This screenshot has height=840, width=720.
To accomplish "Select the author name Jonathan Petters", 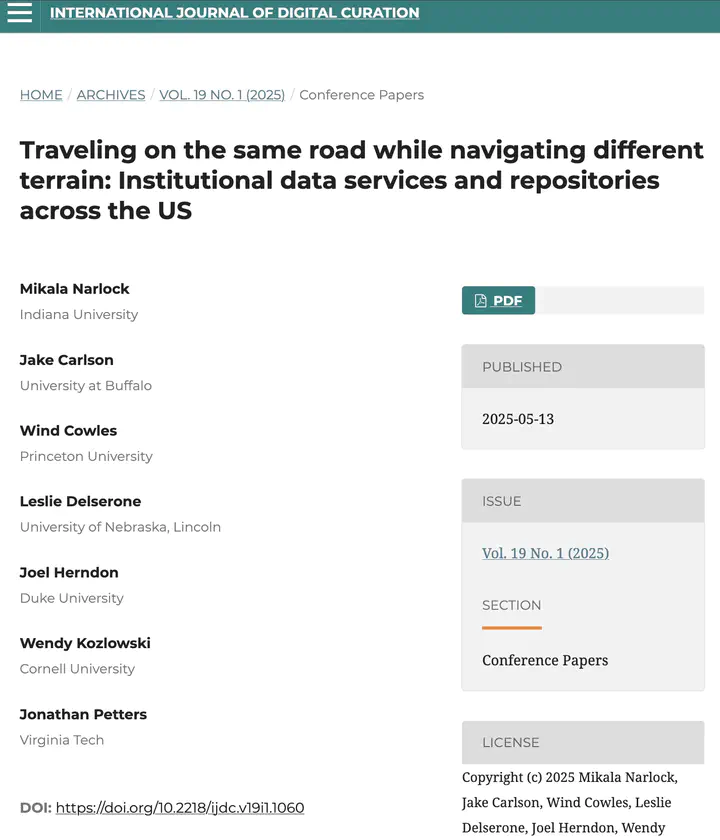I will pyautogui.click(x=83, y=714).
